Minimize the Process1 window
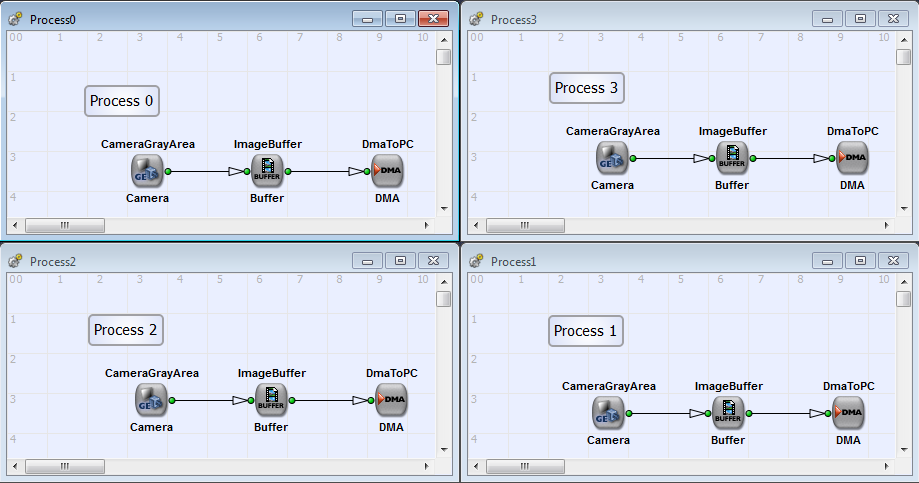 pyautogui.click(x=826, y=261)
